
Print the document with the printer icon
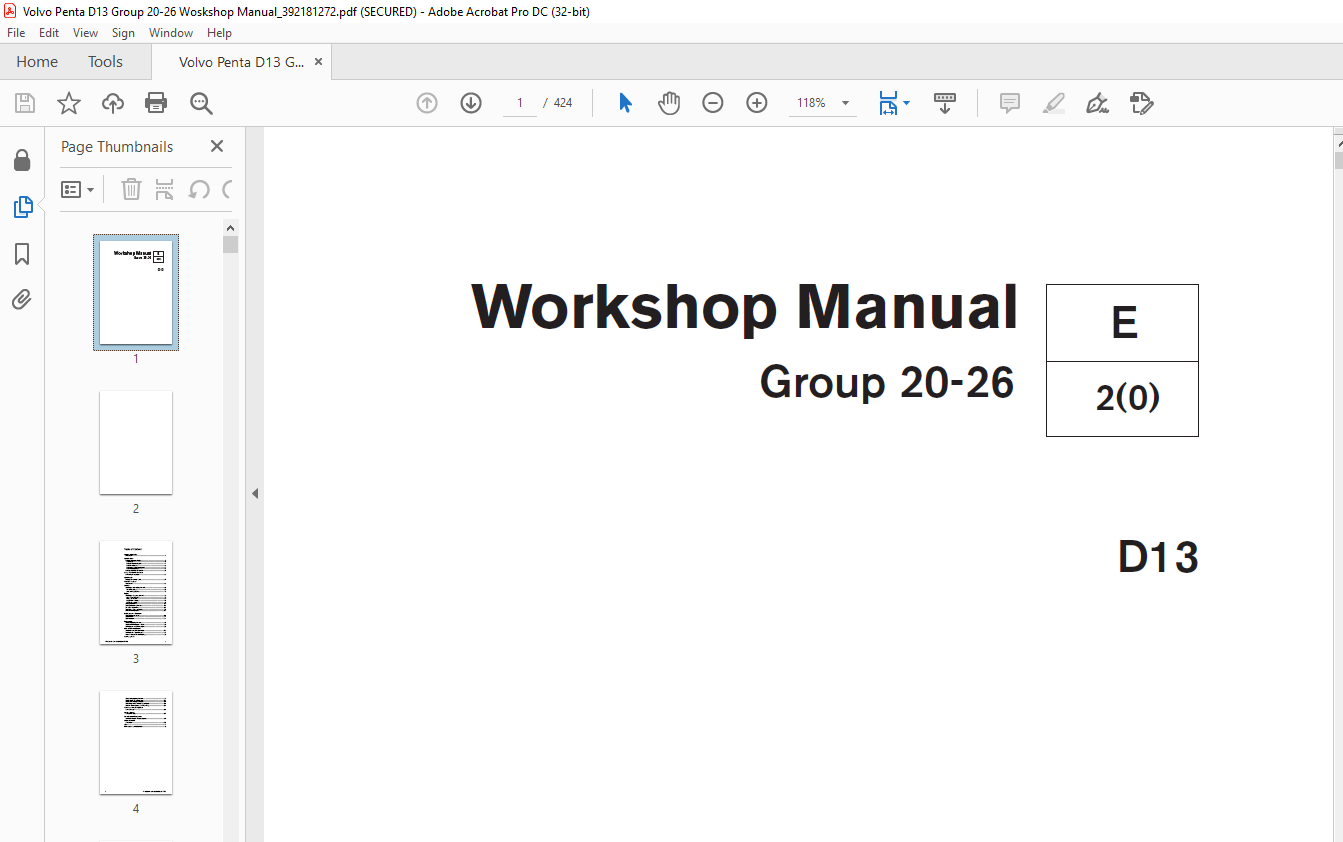click(x=156, y=103)
